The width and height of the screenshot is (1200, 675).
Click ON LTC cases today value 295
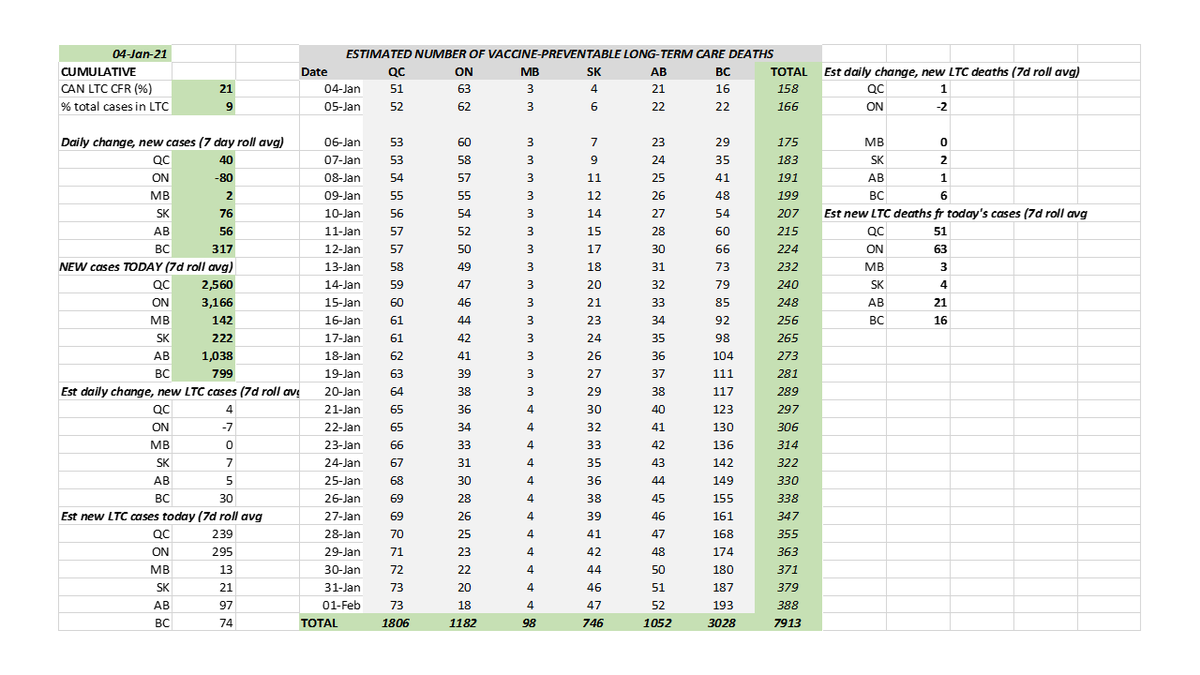click(x=204, y=552)
